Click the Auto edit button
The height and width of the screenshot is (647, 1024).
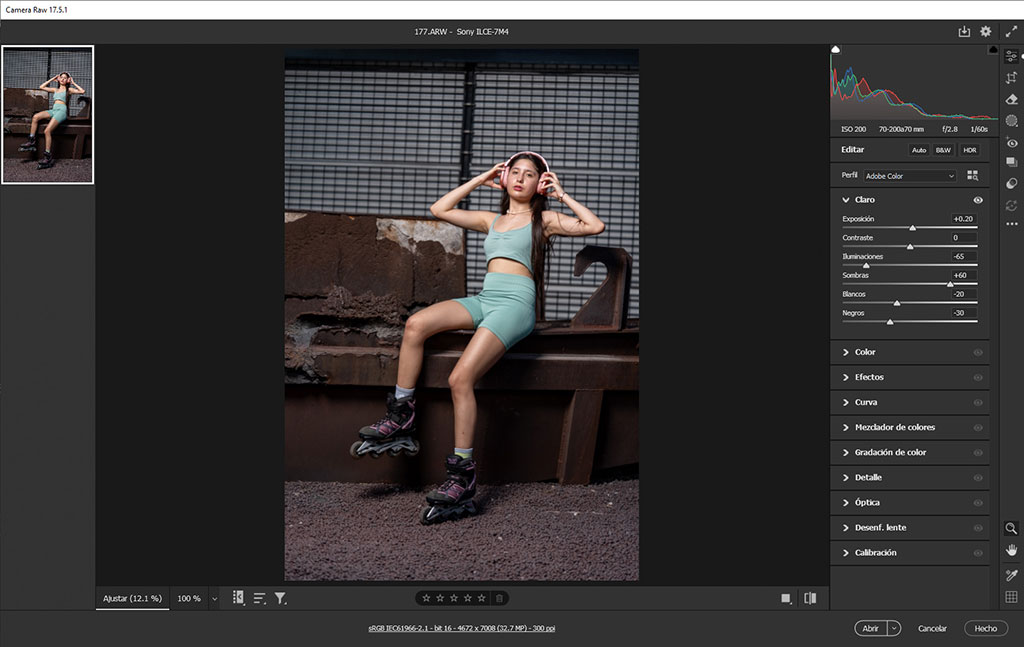point(918,150)
